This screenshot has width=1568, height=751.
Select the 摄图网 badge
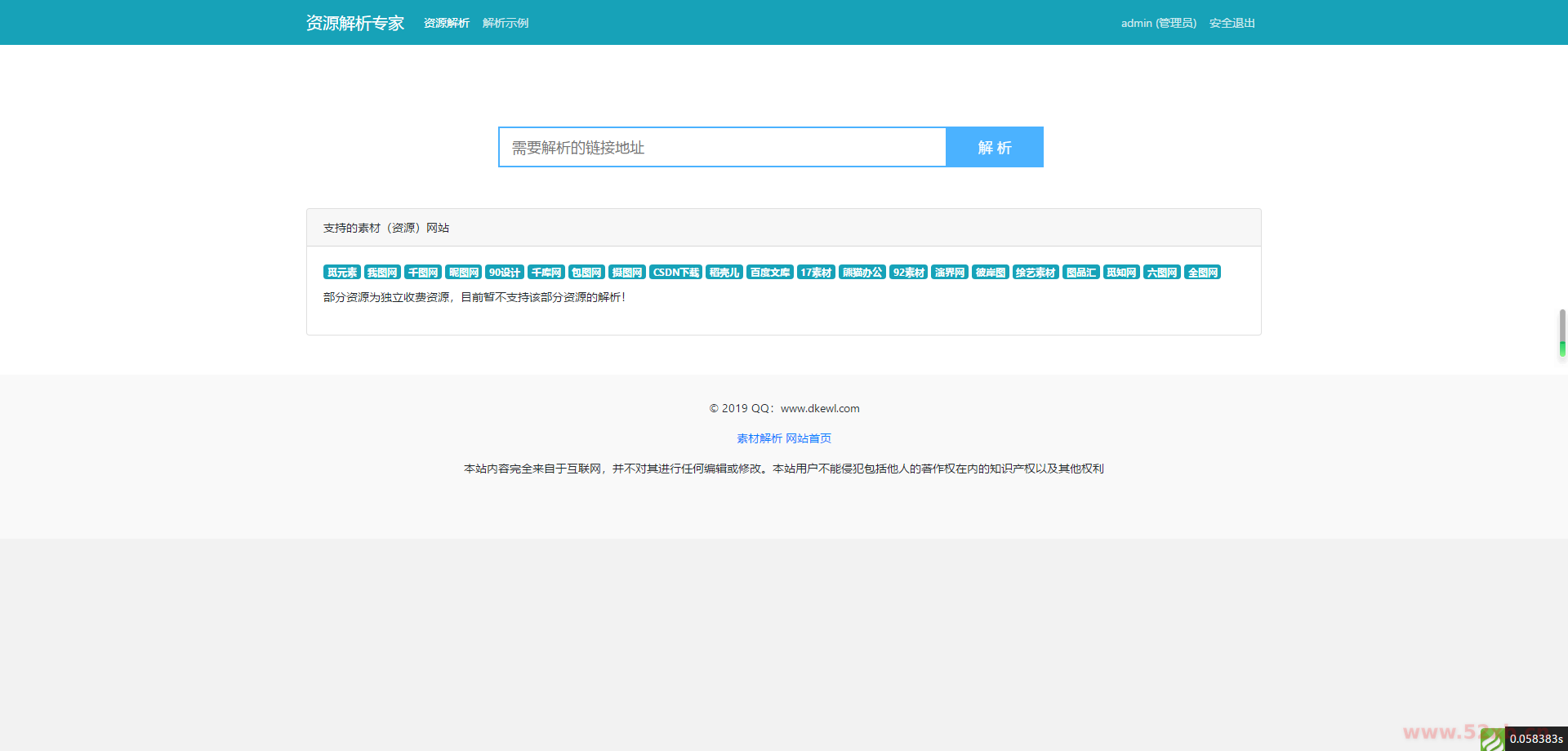pos(627,272)
